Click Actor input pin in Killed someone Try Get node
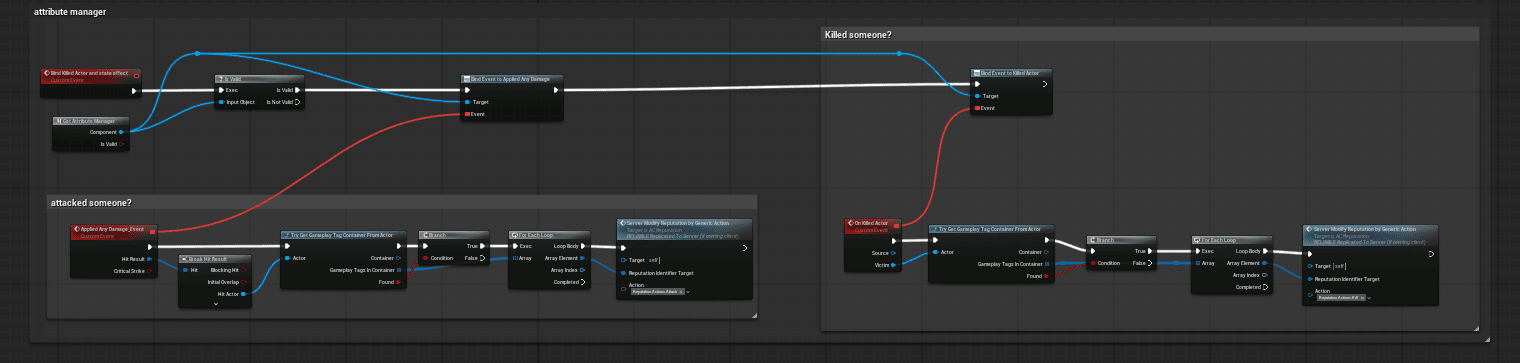The width and height of the screenshot is (1520, 363). (934, 252)
